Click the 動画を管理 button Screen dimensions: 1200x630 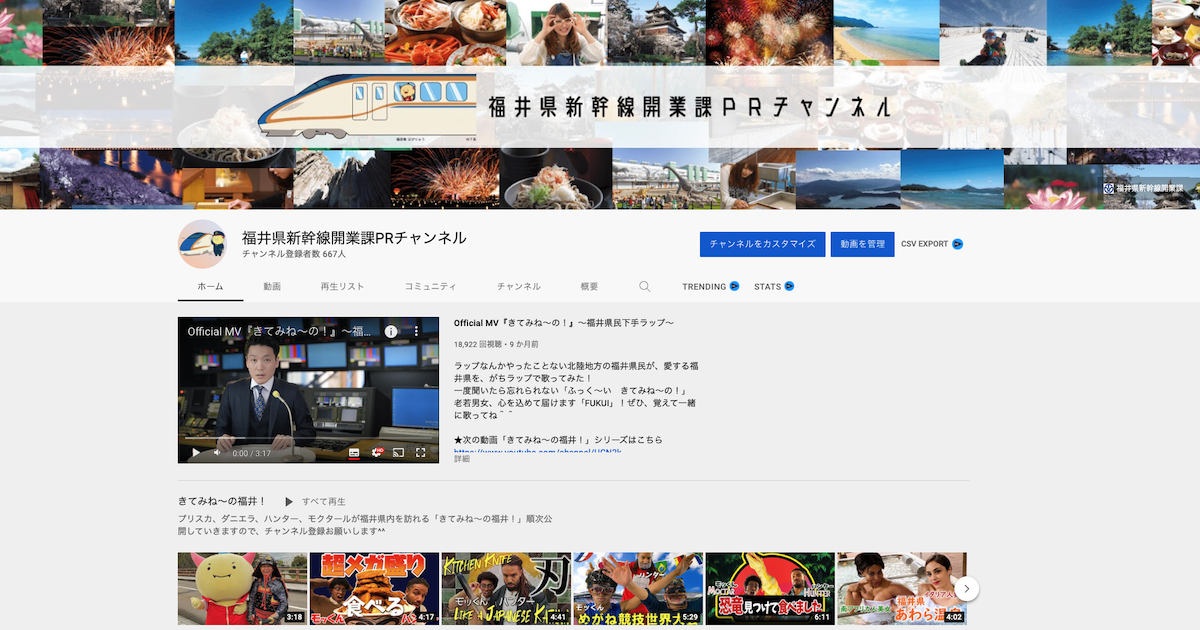pos(862,244)
